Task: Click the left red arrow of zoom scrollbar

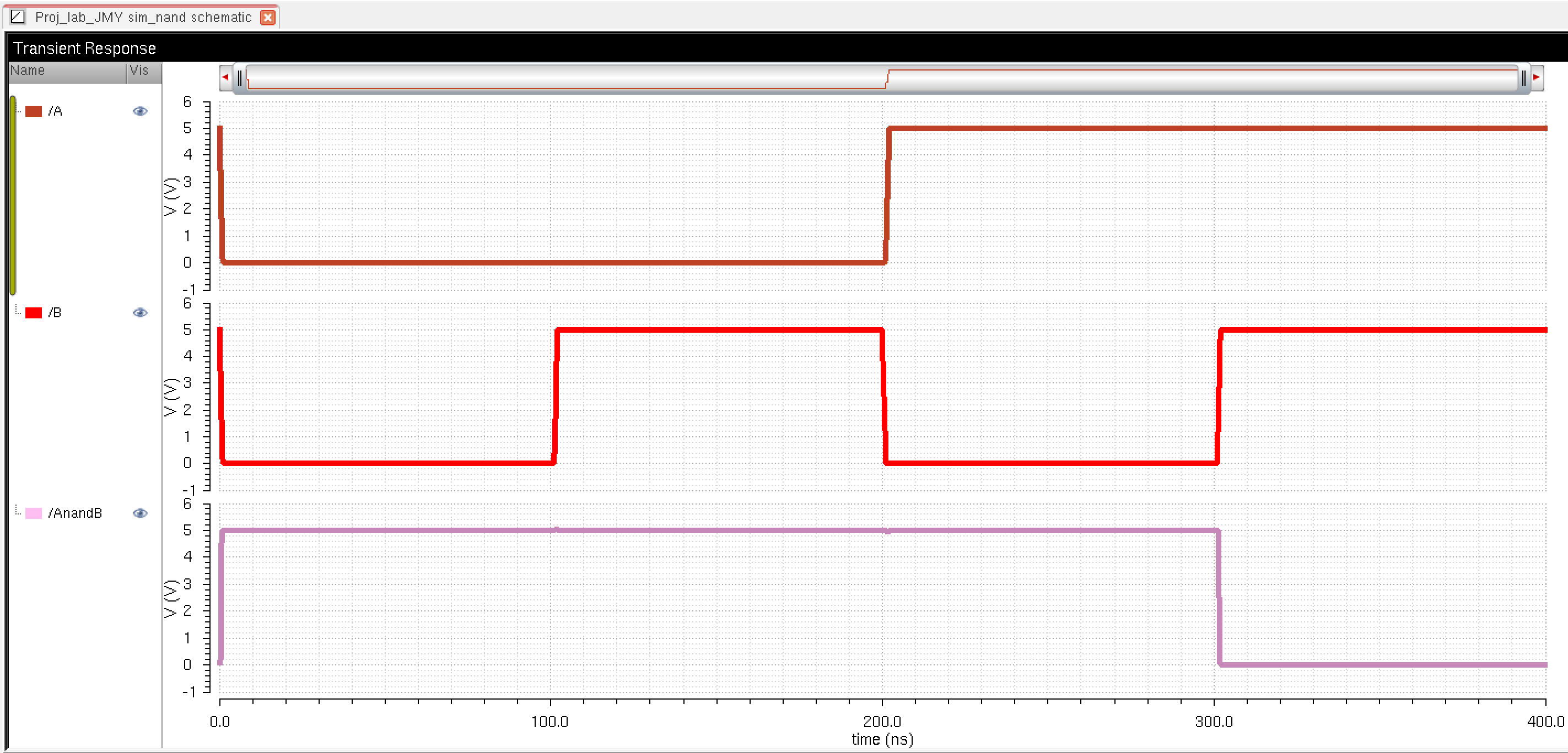Action: click(225, 77)
